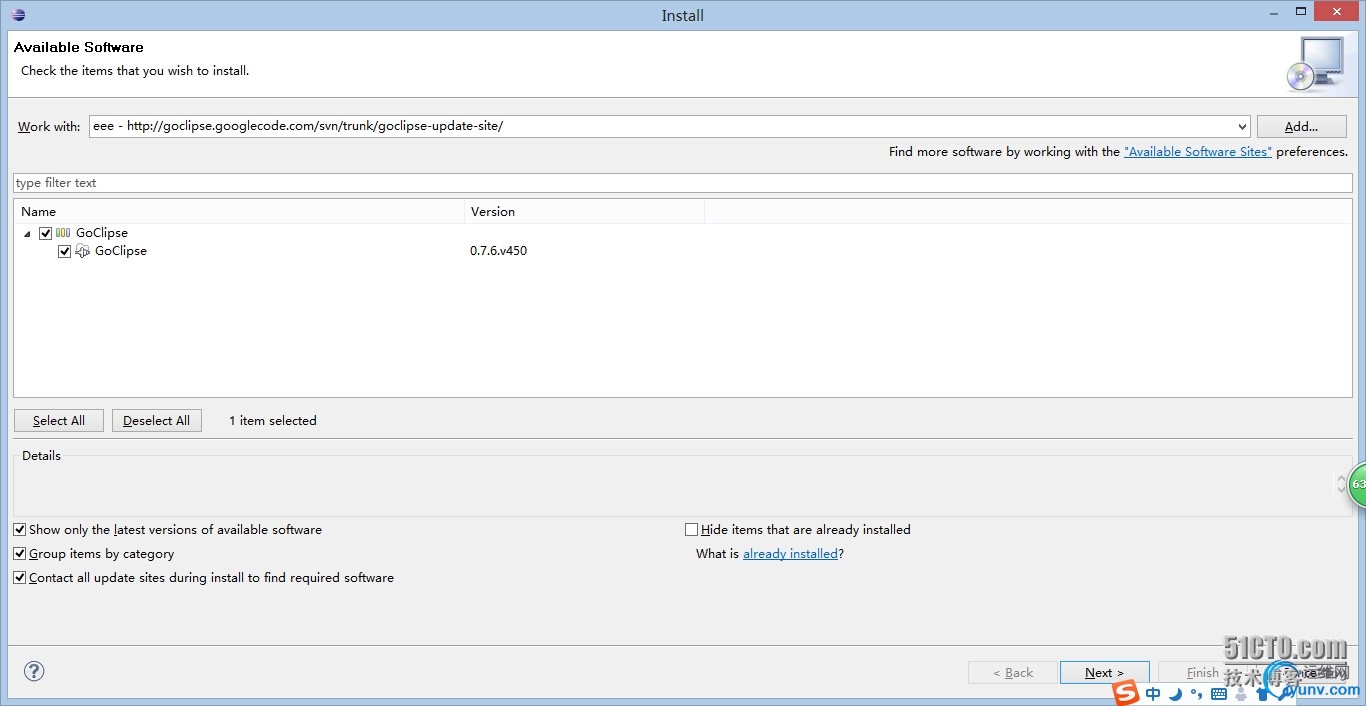This screenshot has width=1366, height=706.
Task: Click the IME moon mode icon
Action: tap(1176, 694)
